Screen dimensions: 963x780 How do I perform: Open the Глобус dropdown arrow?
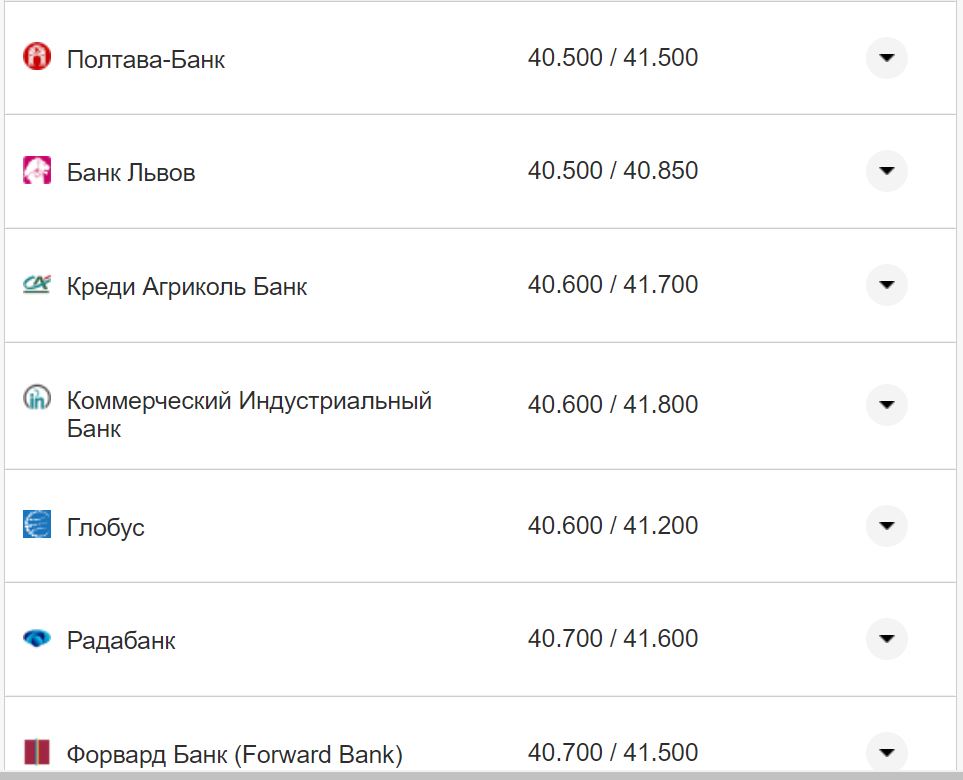tap(886, 524)
